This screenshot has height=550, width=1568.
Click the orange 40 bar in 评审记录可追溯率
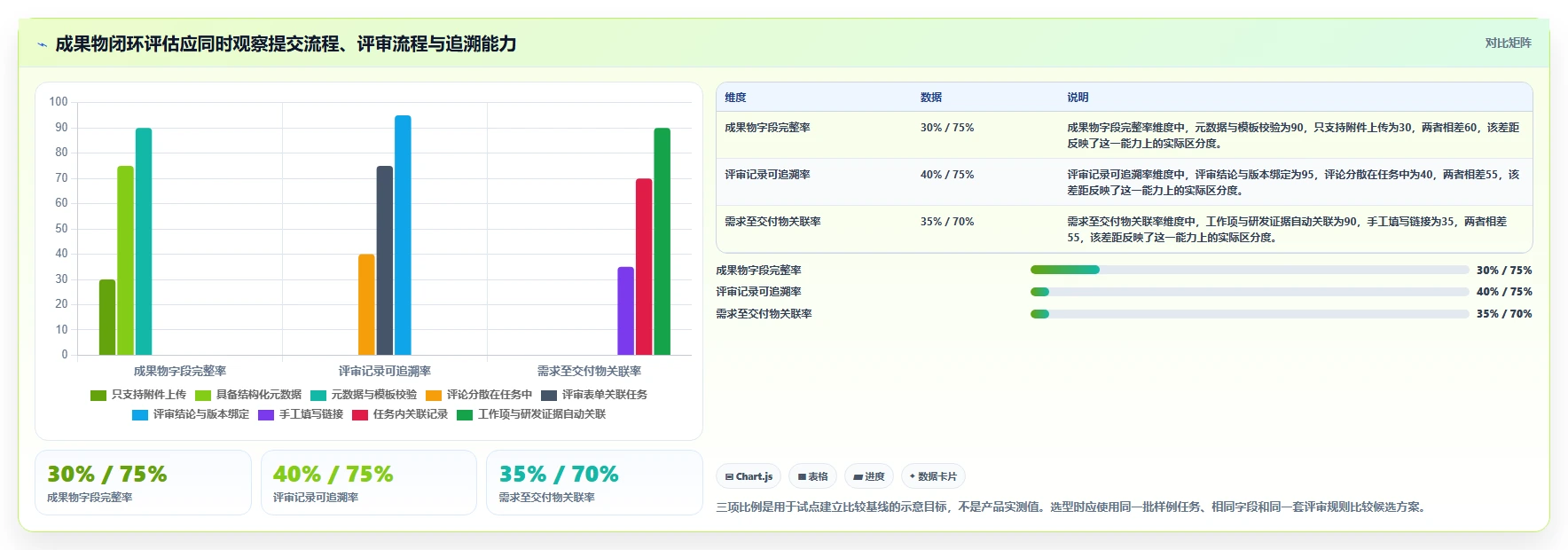point(366,304)
